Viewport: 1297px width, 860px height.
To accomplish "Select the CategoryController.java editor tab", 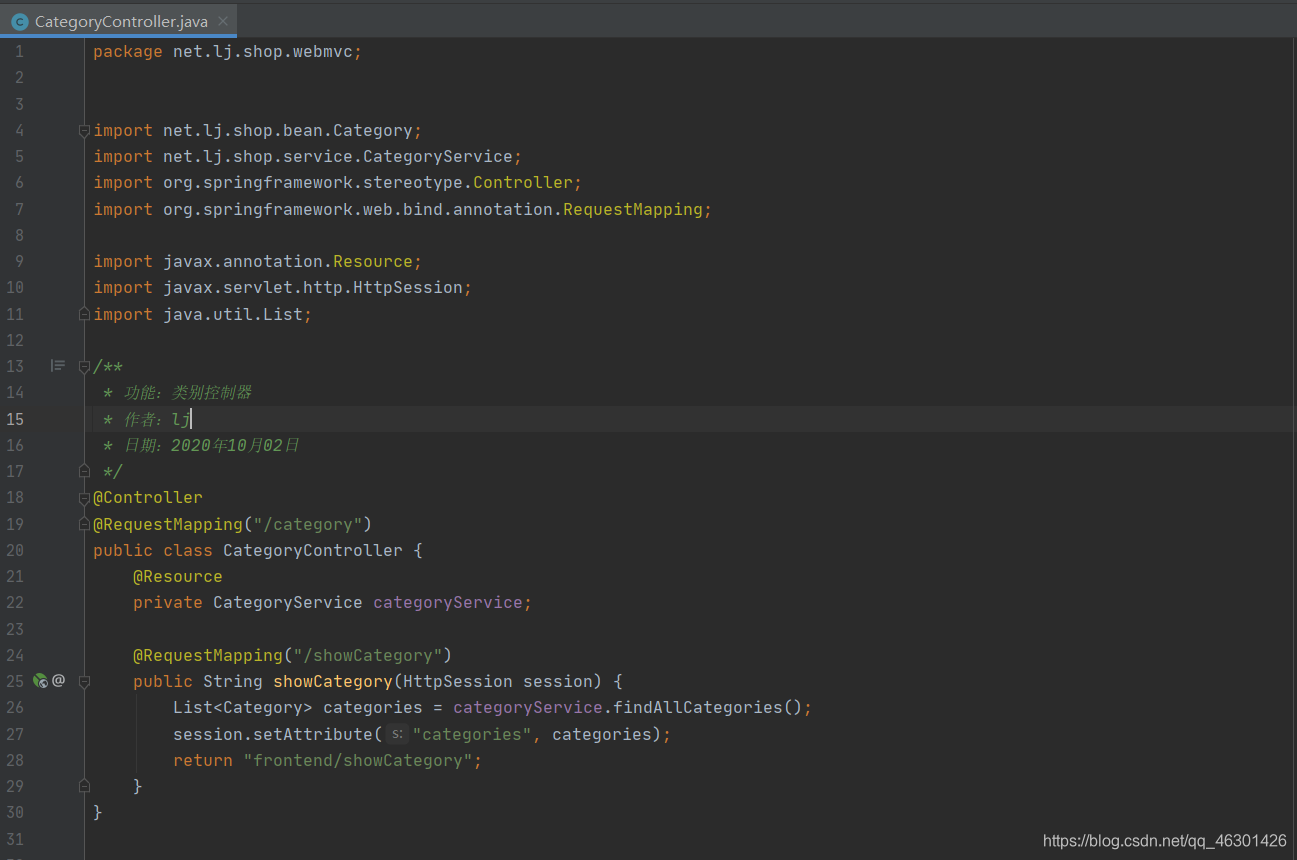I will (120, 21).
